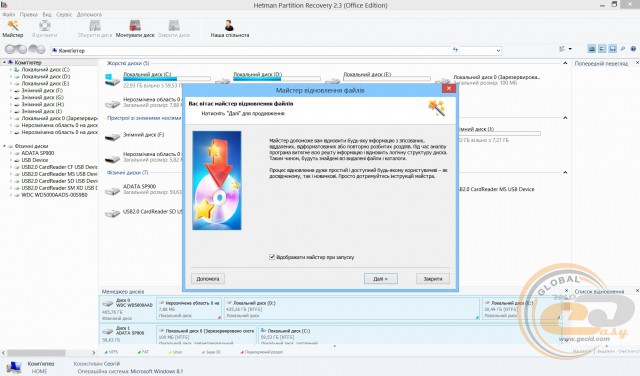Open the Наша спільнота community icon

click(229, 29)
